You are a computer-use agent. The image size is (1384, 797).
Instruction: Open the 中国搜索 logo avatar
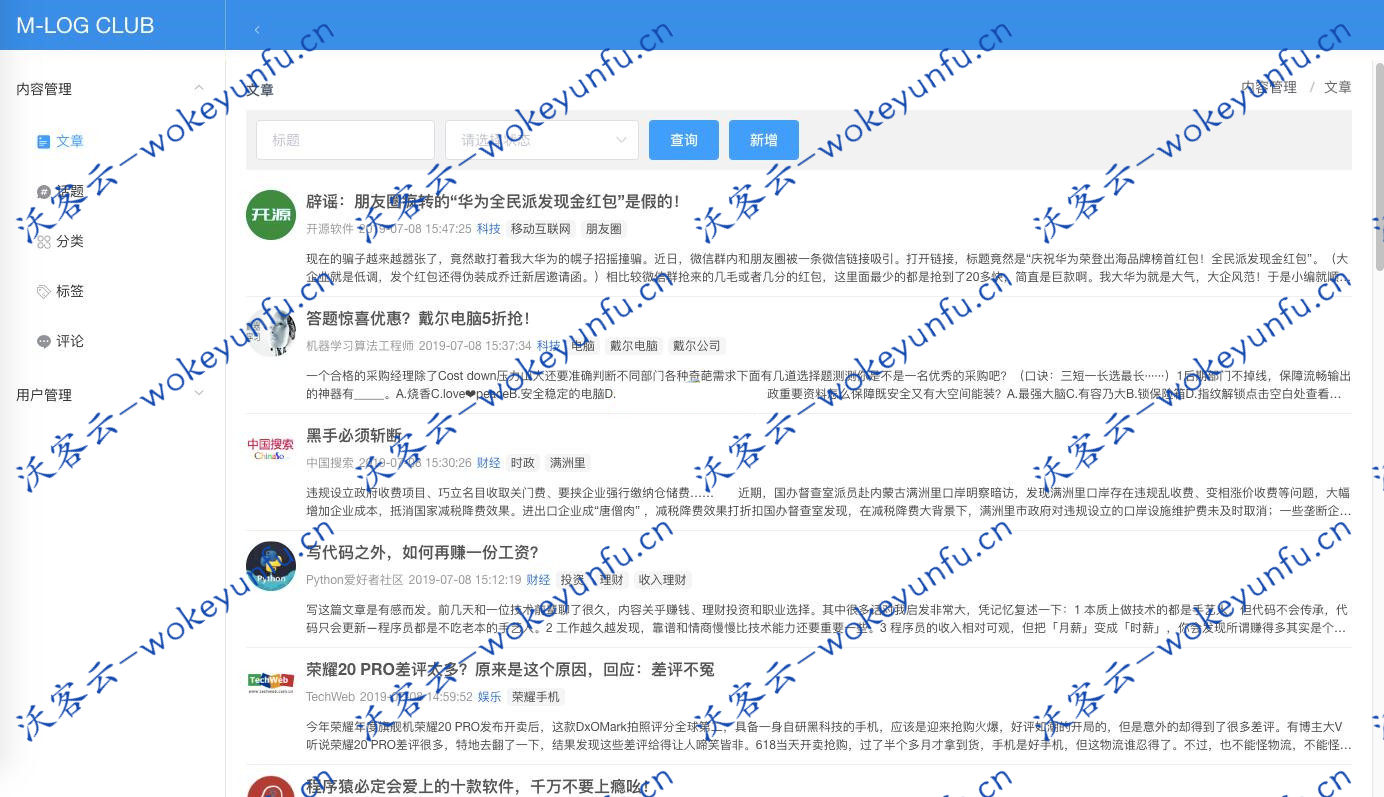click(271, 449)
